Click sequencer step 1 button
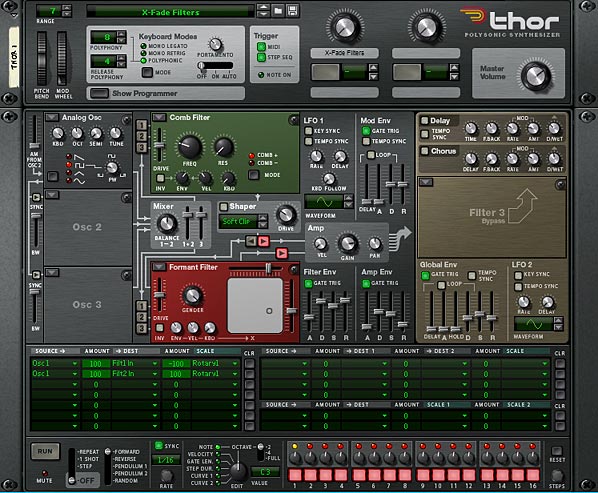This screenshot has height=493, width=598. pyautogui.click(x=295, y=475)
